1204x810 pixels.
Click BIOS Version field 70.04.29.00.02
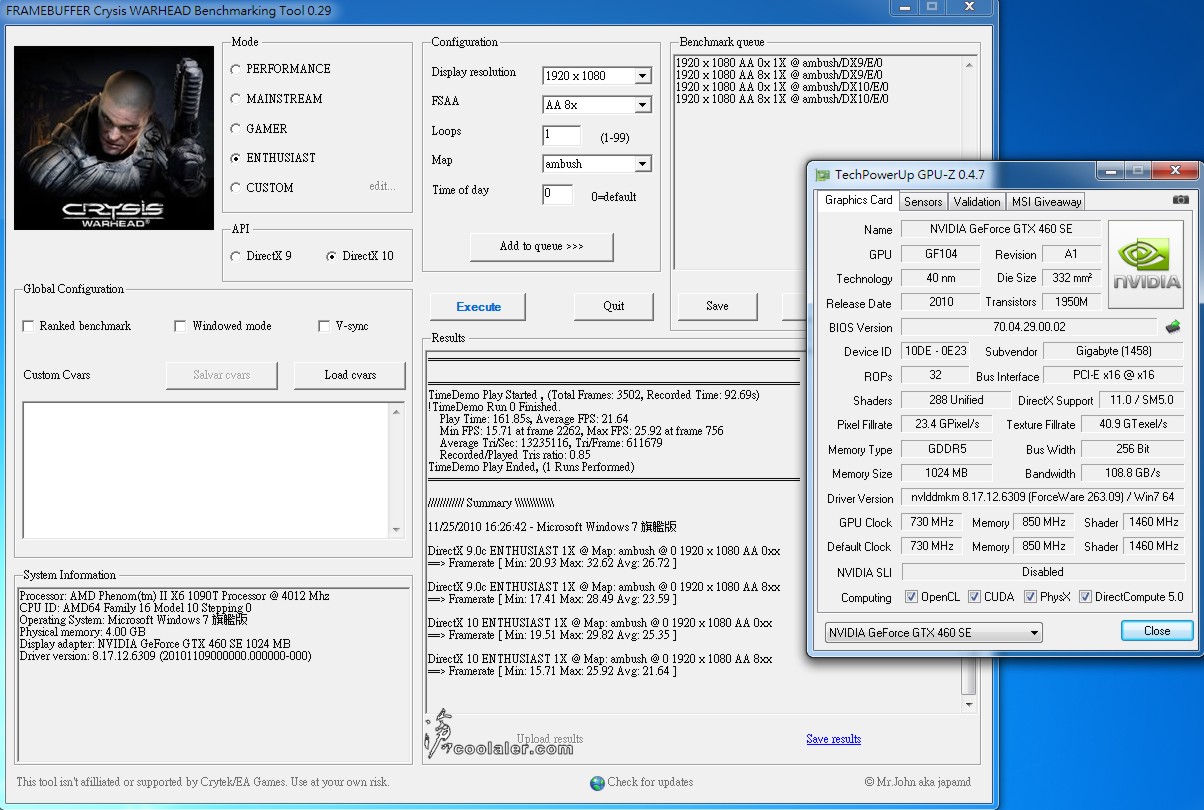[1030, 327]
